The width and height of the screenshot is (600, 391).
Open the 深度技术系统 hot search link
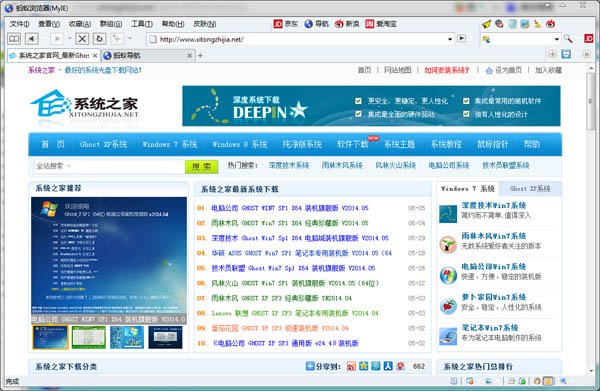289,166
